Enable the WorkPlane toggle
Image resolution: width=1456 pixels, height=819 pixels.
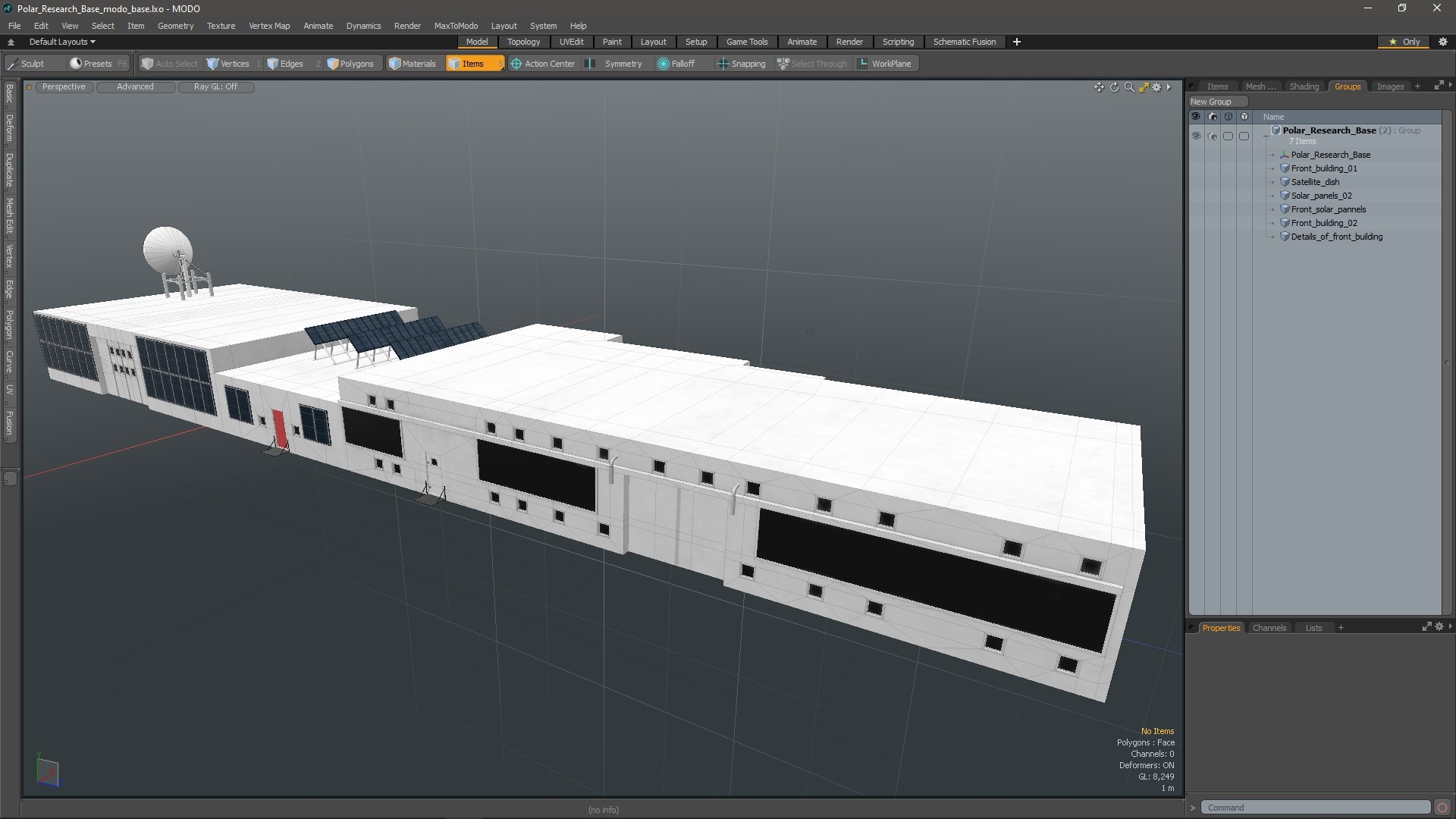coord(885,64)
